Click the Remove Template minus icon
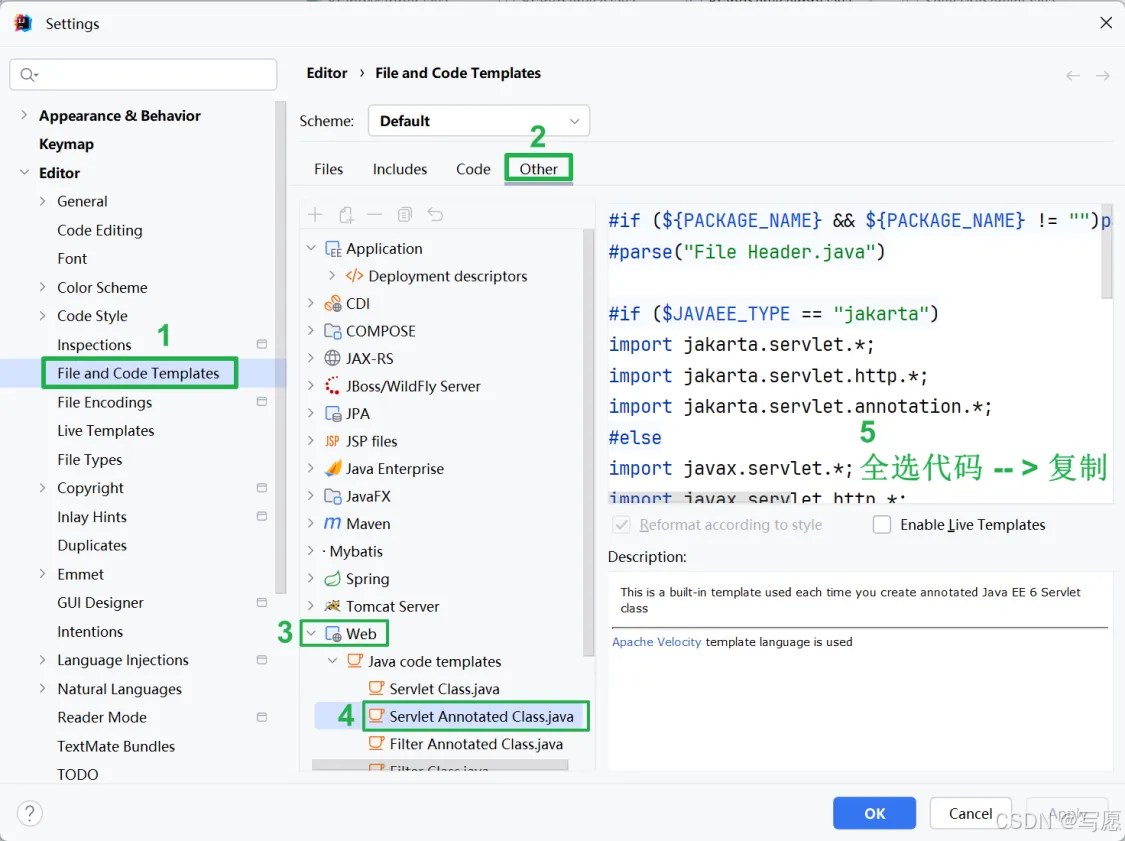 [x=375, y=215]
